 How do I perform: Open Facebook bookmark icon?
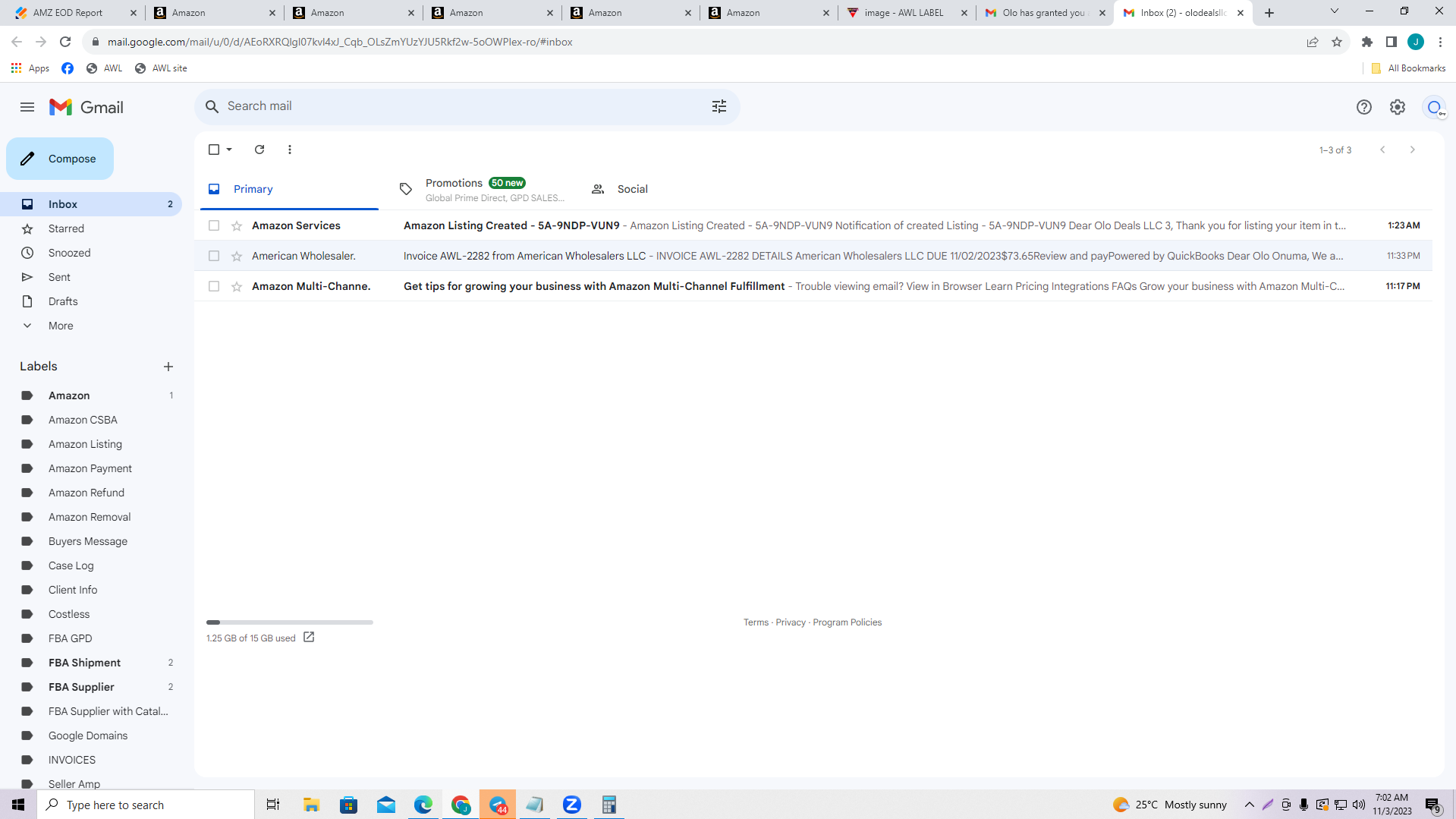[x=68, y=68]
